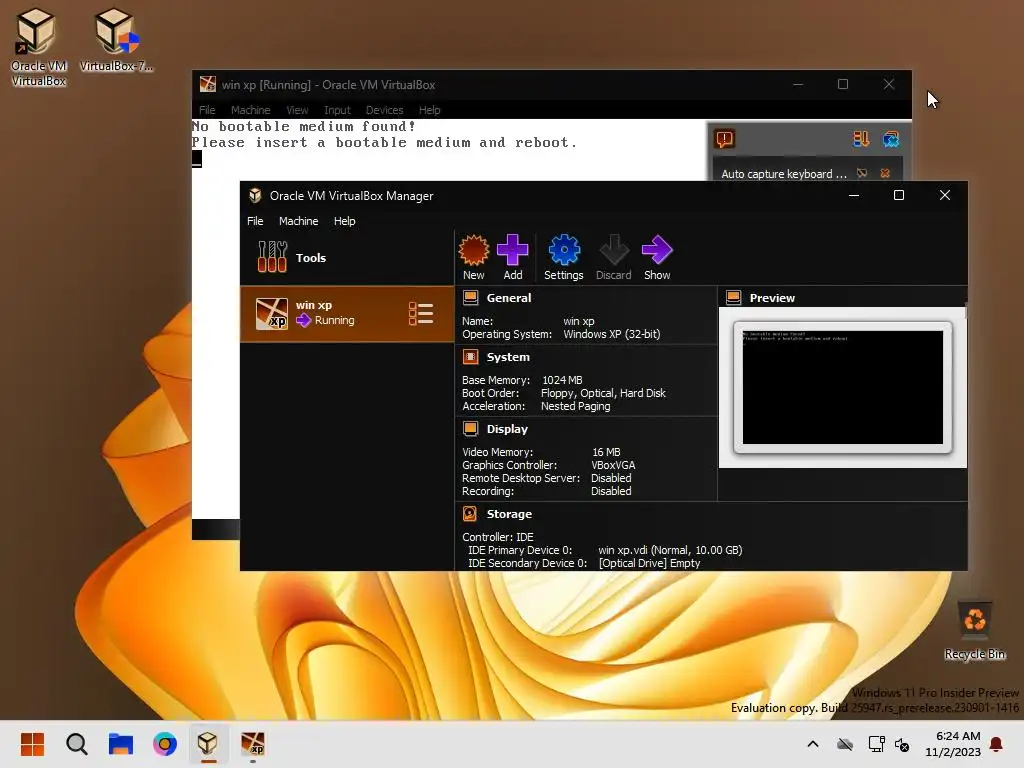
Task: Click the Preview panel icon
Action: point(733,298)
